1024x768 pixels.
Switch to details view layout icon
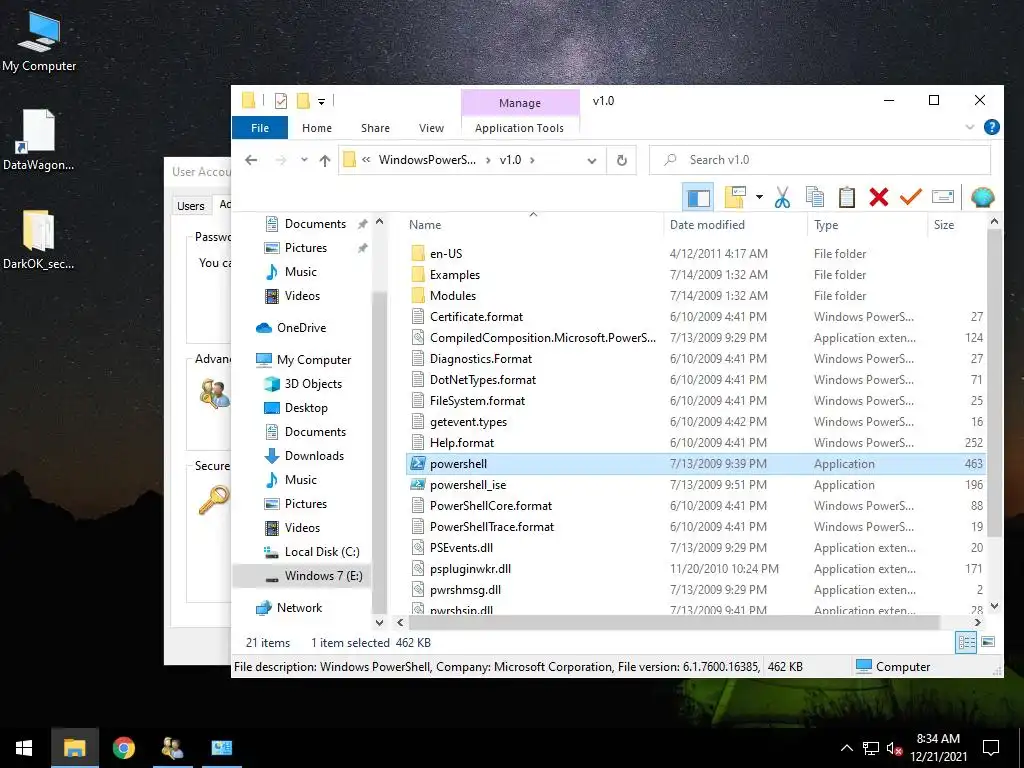[967, 642]
